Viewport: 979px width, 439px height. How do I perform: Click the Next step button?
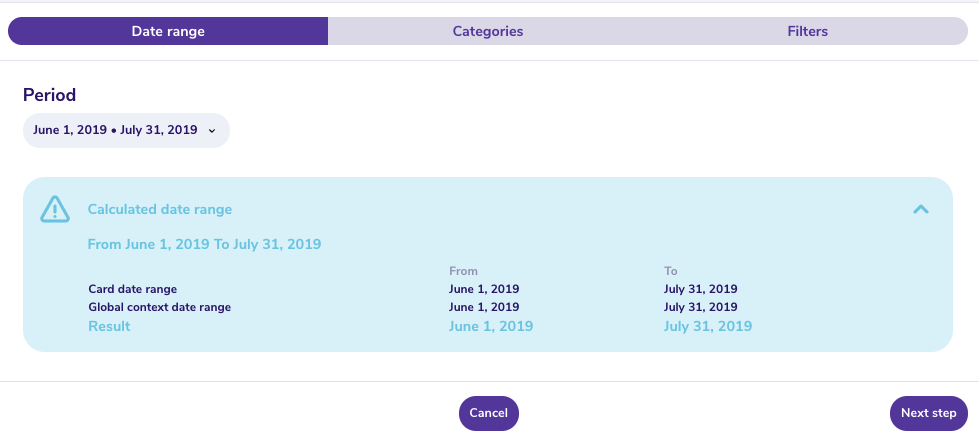[x=928, y=413]
